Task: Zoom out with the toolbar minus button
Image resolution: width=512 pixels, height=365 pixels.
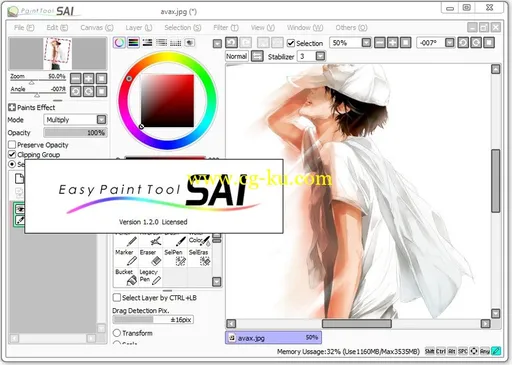Action: (x=380, y=43)
